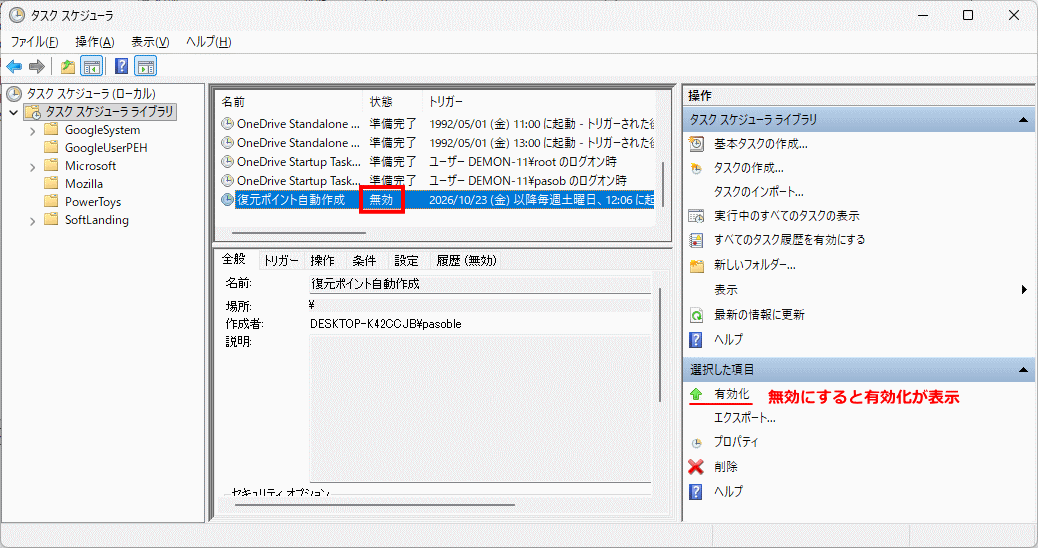1038x548 pixels.
Task: Click the title bar Task Scheduler clock icon
Action: (17, 15)
